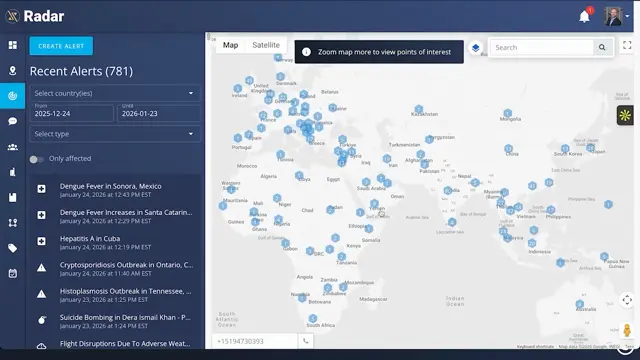Open the people group sidebar icon
Viewport: 640px width, 360px height.
[13, 147]
